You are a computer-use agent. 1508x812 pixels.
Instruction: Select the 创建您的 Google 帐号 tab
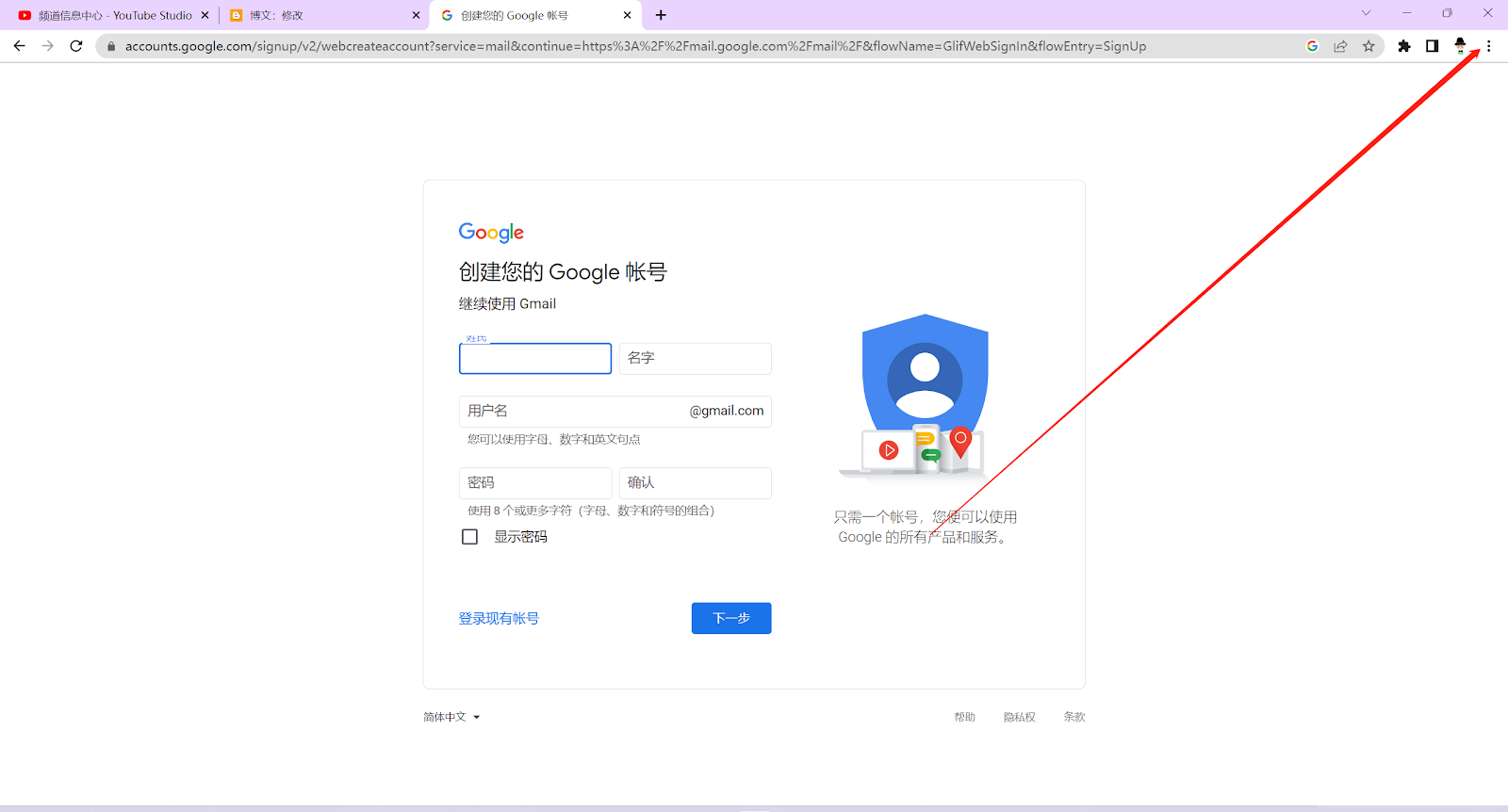[535, 15]
